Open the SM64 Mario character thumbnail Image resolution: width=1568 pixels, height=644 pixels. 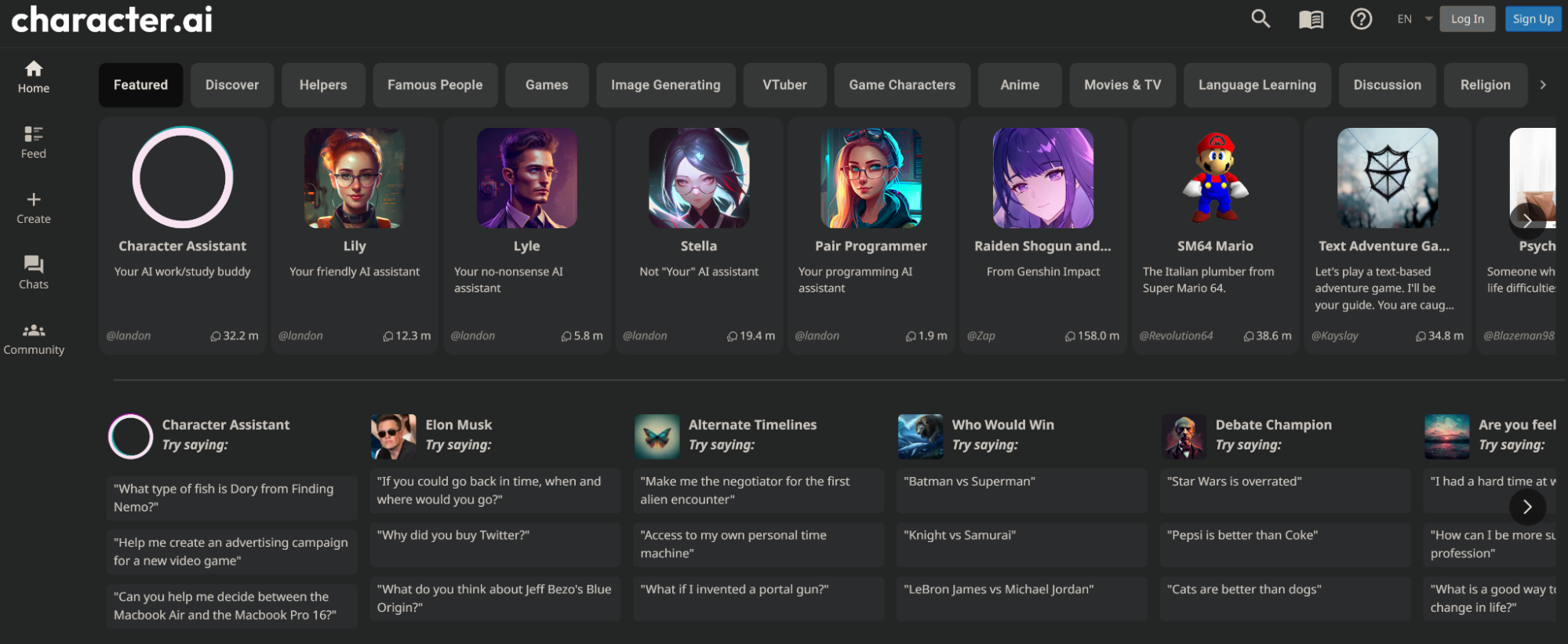click(1215, 178)
